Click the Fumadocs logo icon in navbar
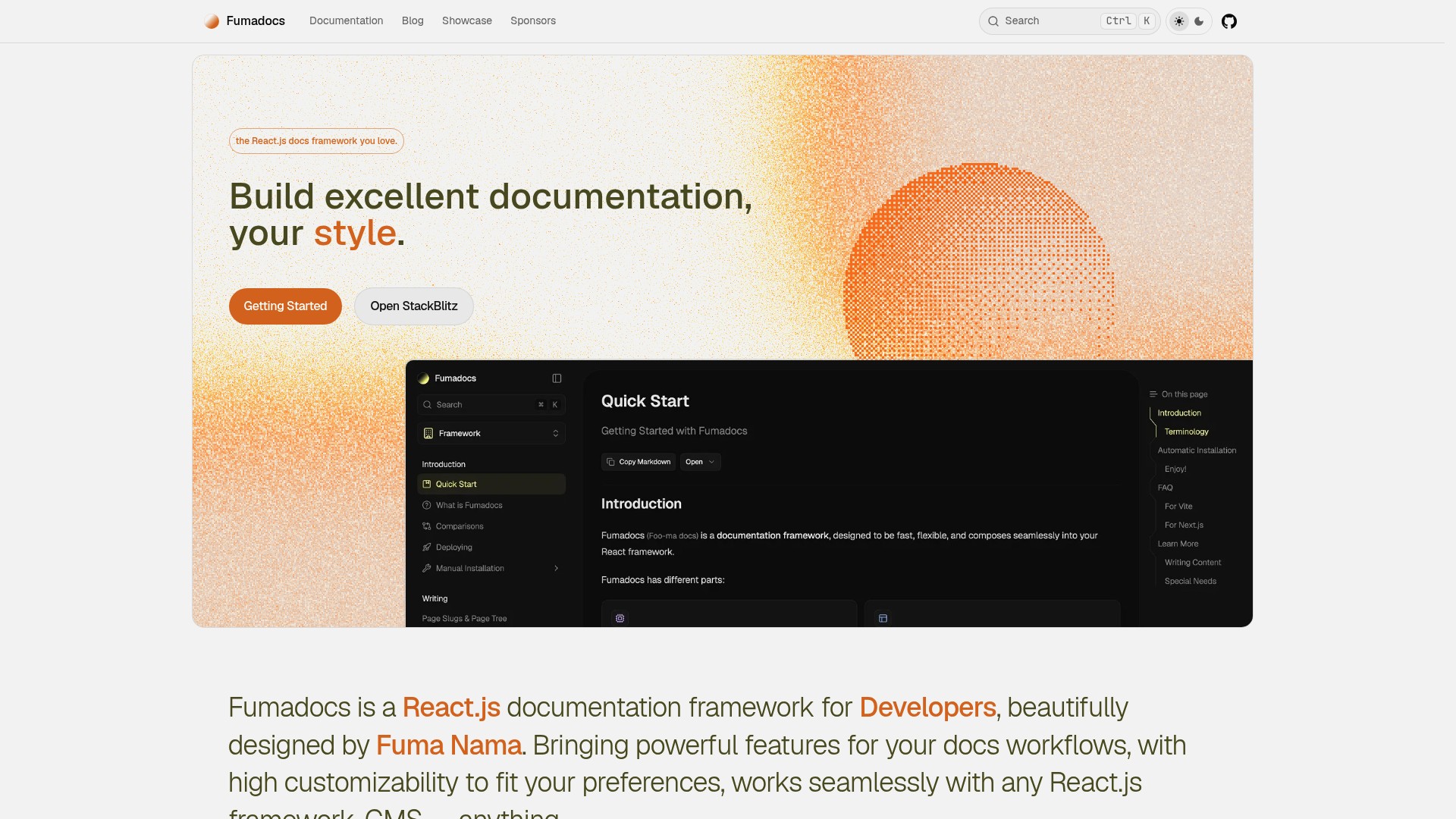The width and height of the screenshot is (1456, 819). pos(212,21)
